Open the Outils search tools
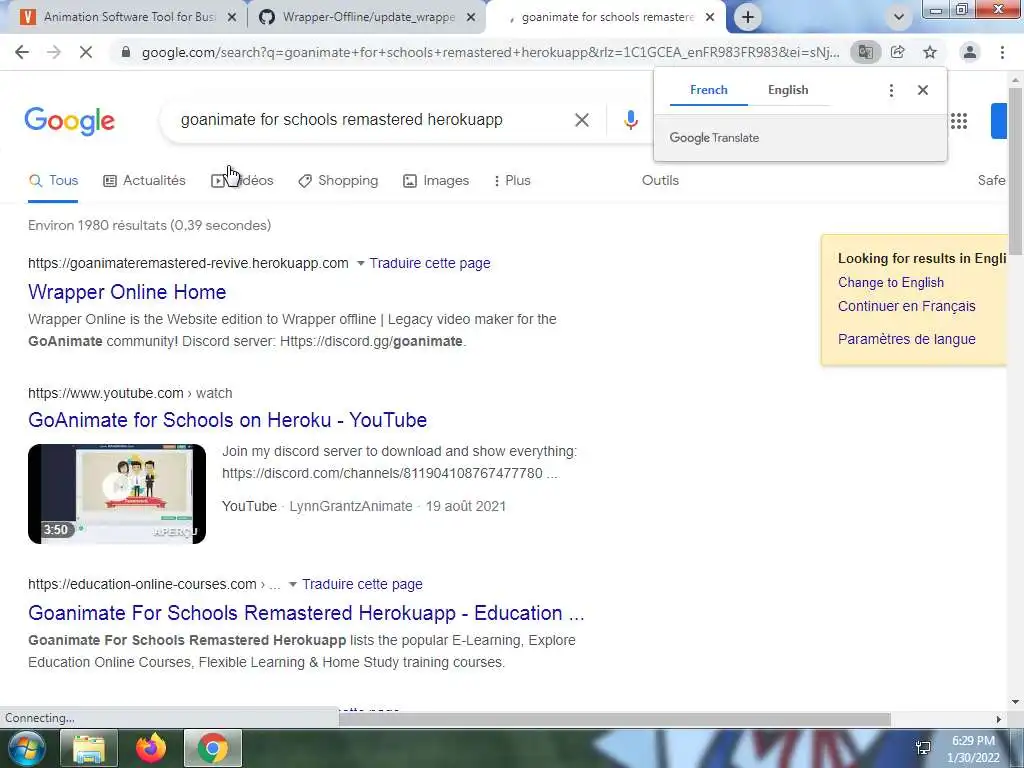This screenshot has height=768, width=1024. (660, 181)
